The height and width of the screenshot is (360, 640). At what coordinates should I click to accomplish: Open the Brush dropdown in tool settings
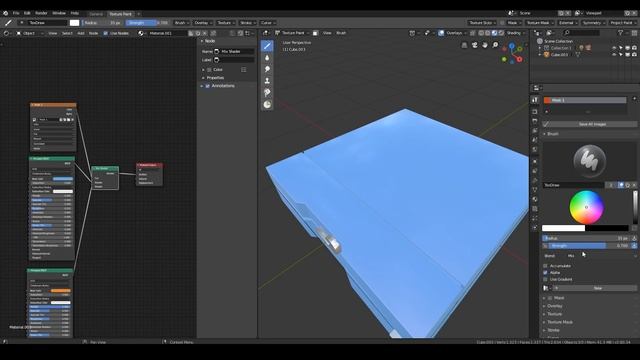(182, 23)
